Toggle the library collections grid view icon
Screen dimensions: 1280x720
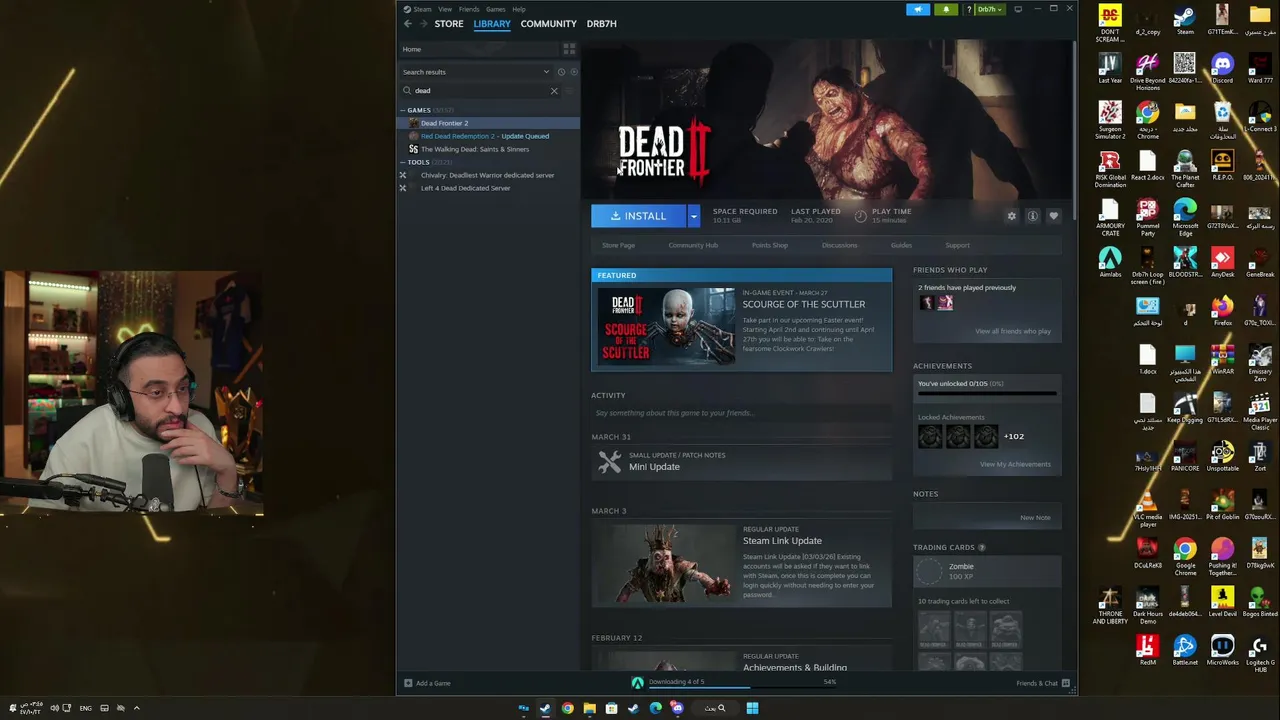[x=569, y=49]
